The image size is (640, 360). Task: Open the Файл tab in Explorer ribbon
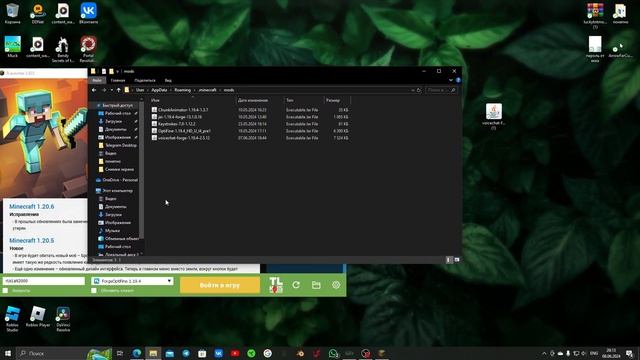pos(97,80)
